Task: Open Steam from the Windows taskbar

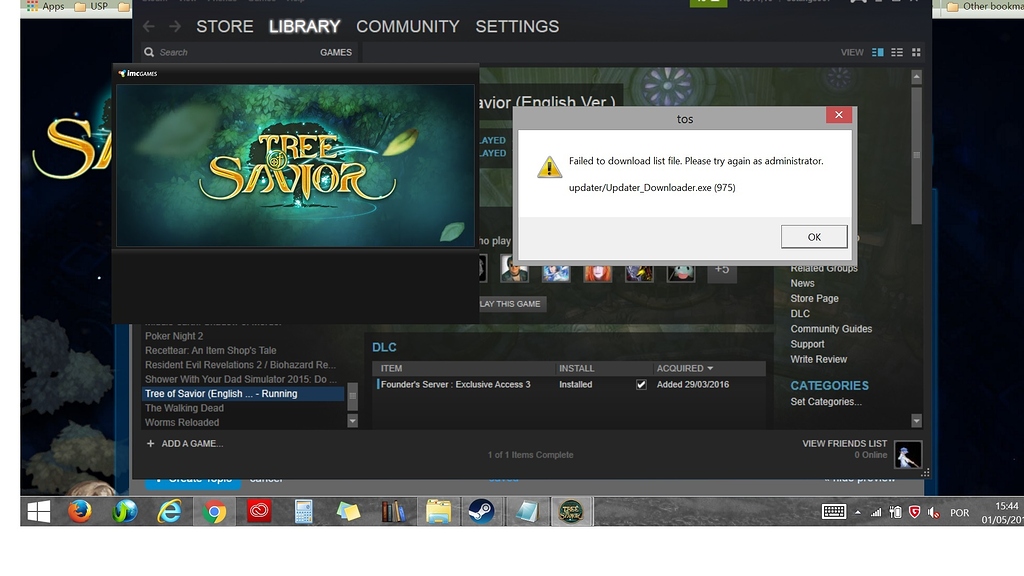Action: click(x=479, y=512)
